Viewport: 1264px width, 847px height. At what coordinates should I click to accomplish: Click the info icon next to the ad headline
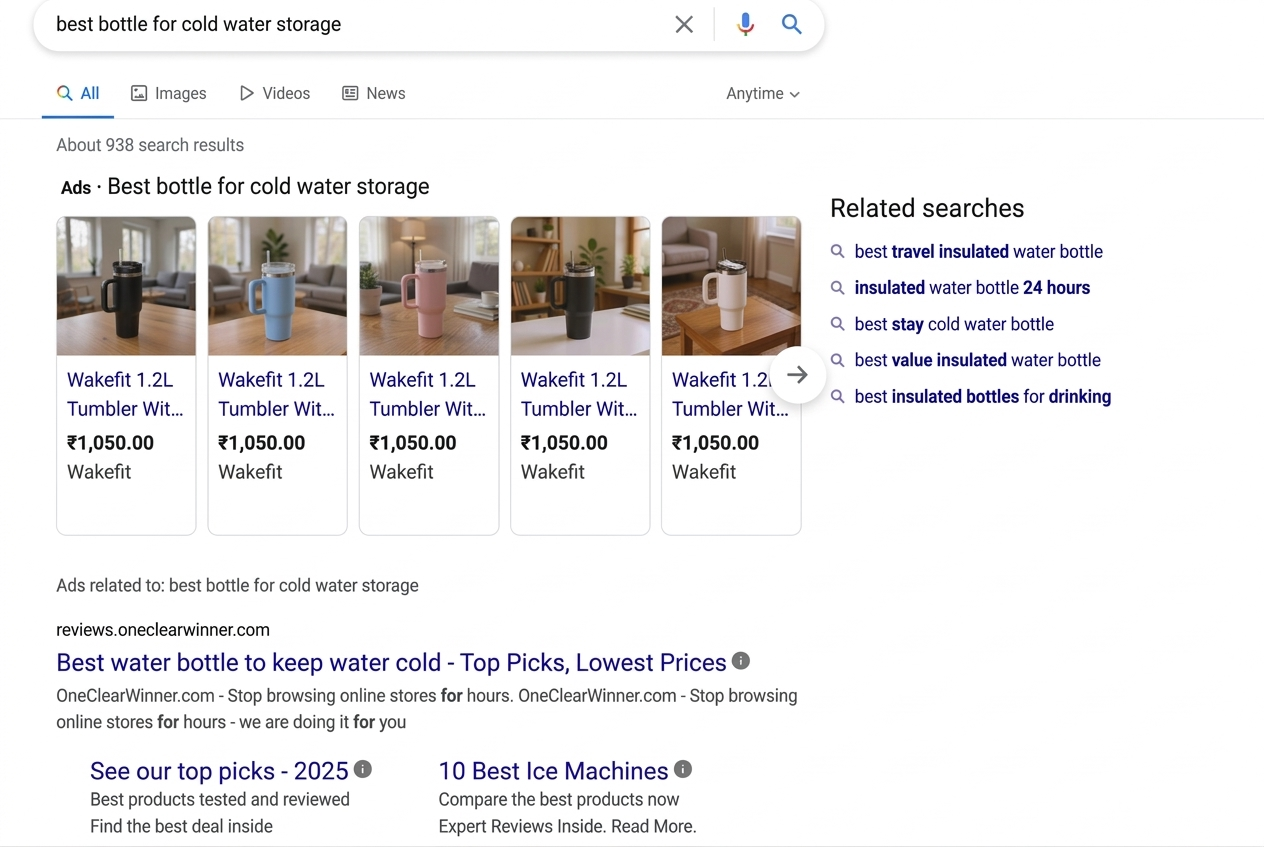tap(741, 660)
